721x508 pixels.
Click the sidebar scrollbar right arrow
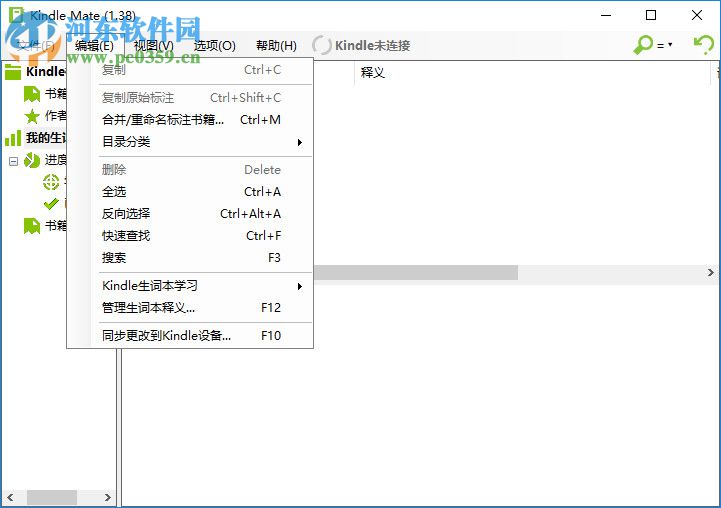coord(108,497)
